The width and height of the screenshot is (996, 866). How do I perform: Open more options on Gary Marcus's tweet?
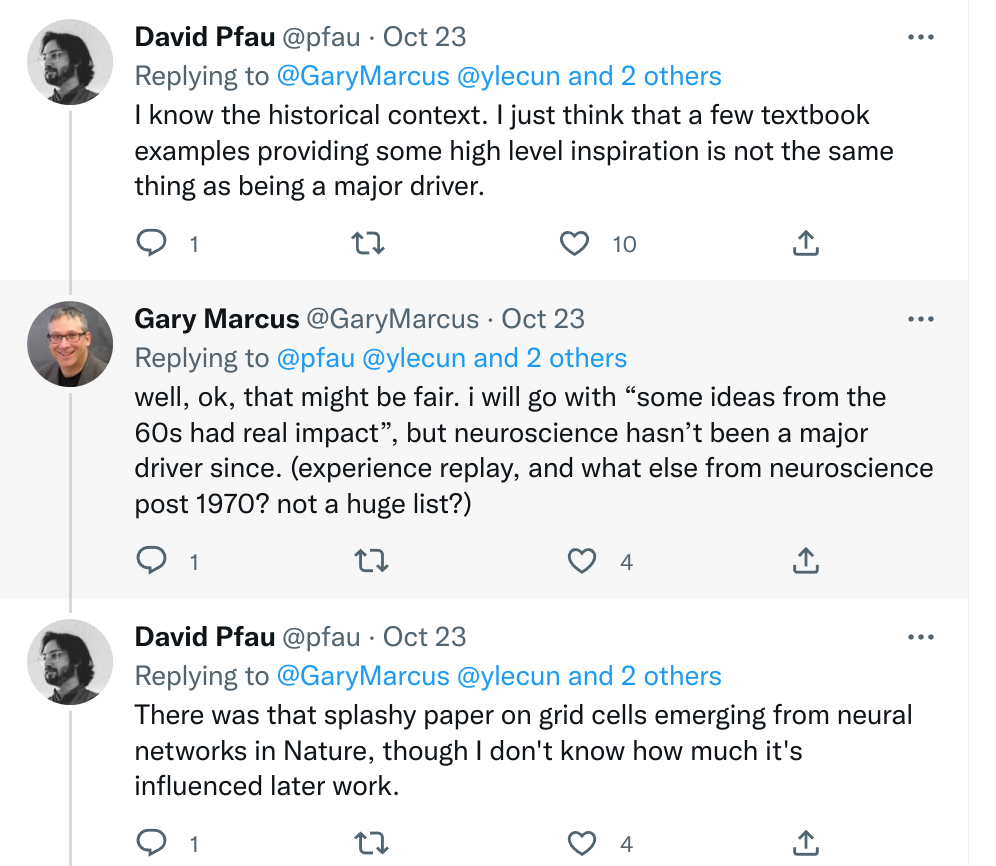coord(919,319)
